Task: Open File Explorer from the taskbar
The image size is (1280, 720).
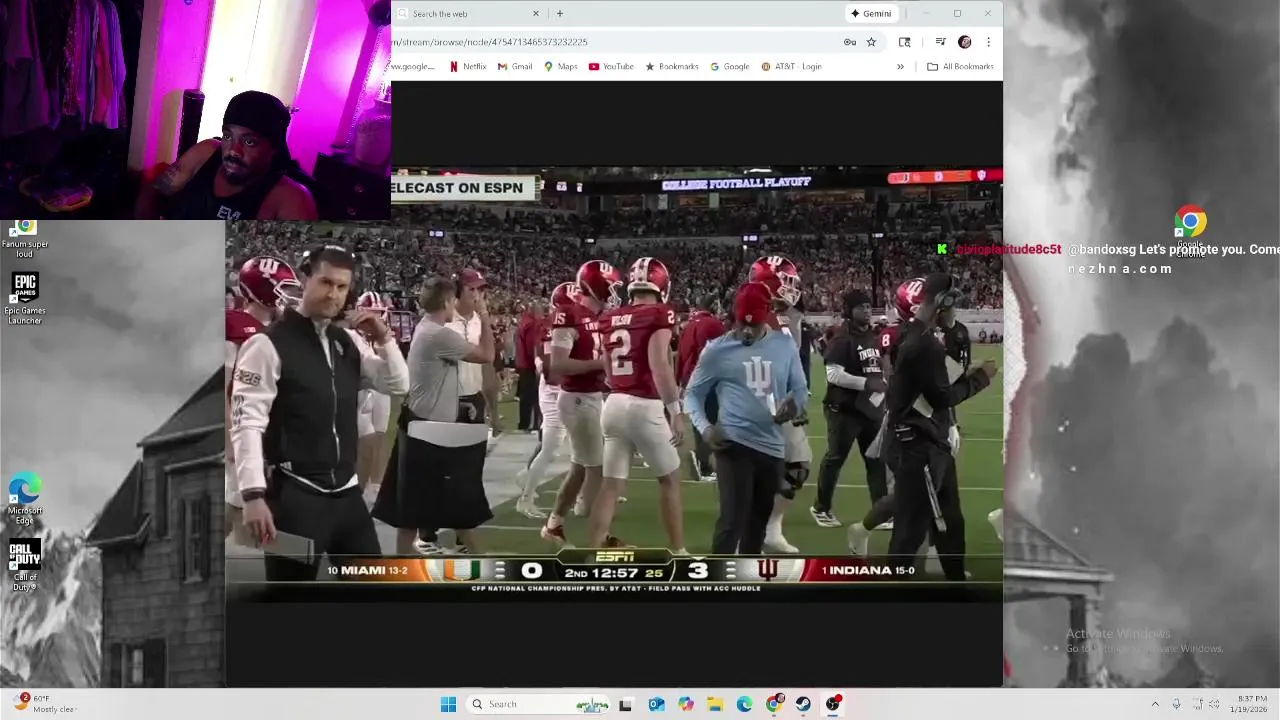Action: (715, 704)
